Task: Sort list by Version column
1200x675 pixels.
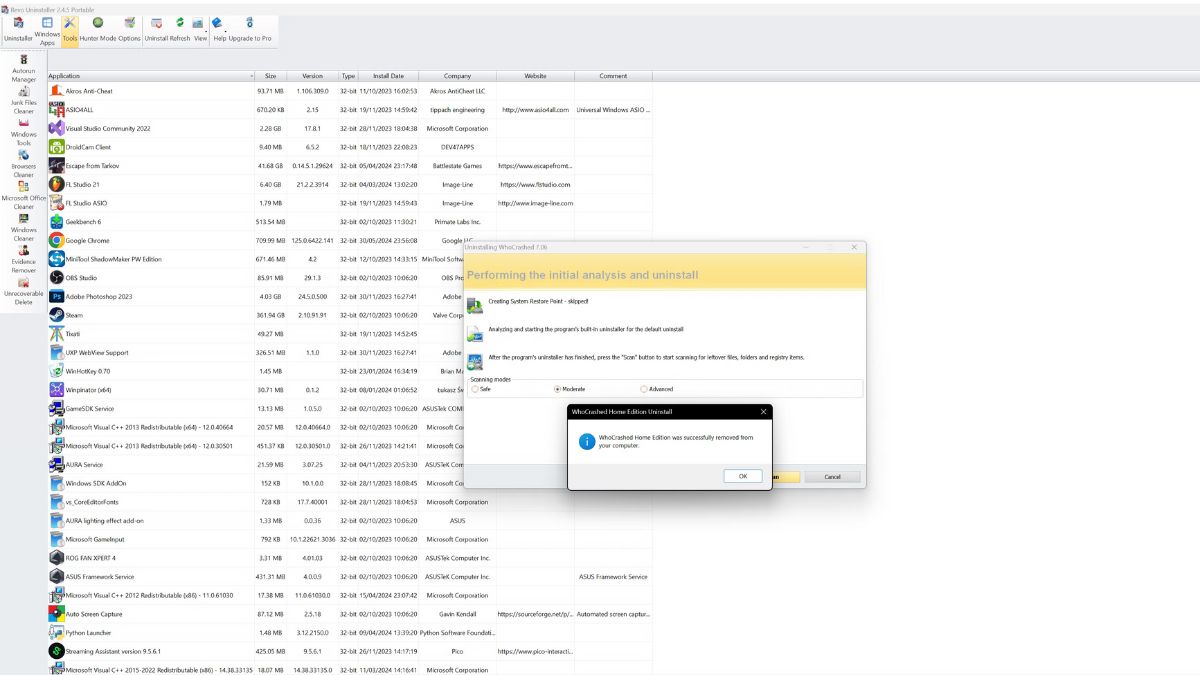Action: [x=312, y=76]
